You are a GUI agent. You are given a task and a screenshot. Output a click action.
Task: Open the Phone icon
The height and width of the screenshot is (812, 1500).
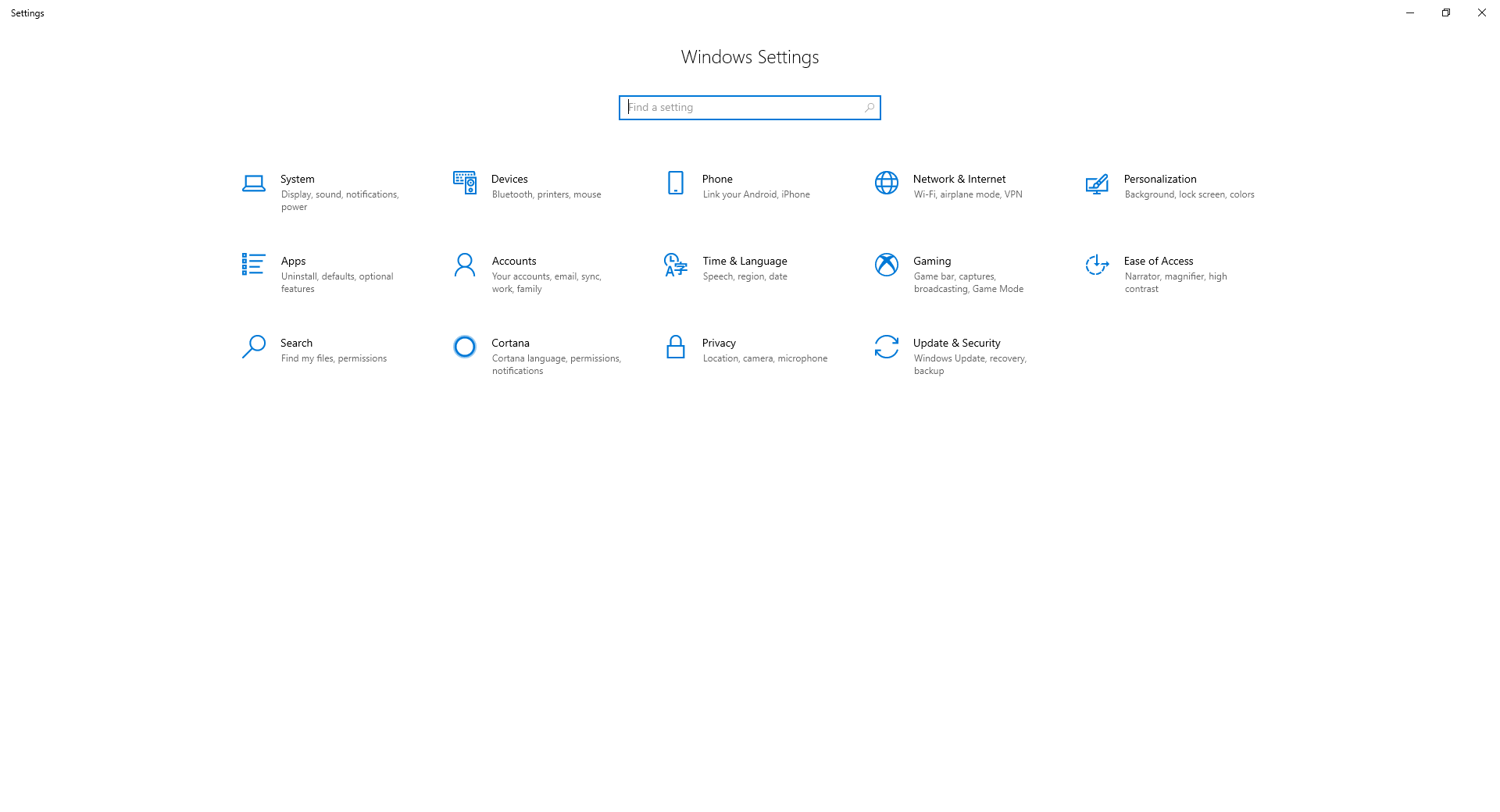tap(676, 183)
